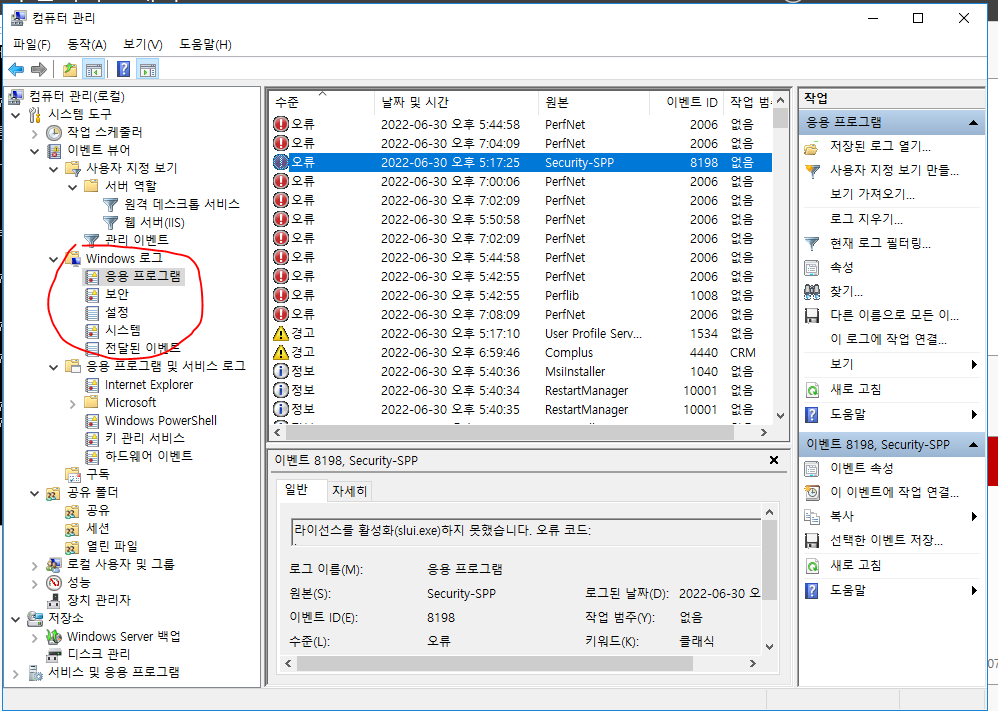Viewport: 998px width, 711px height.
Task: Select Complus warning event 4440 row
Action: tap(521, 353)
